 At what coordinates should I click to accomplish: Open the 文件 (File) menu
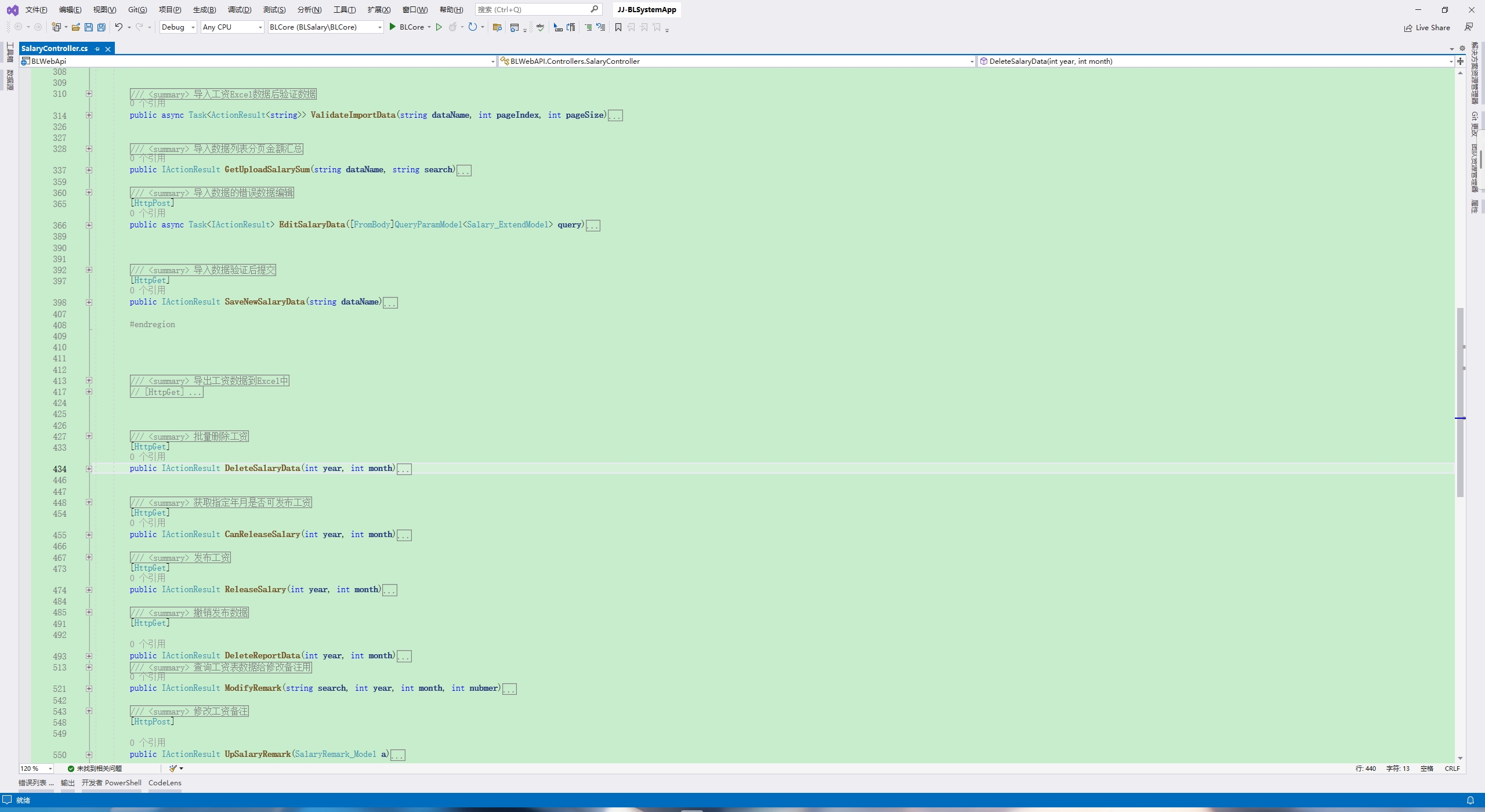click(35, 10)
